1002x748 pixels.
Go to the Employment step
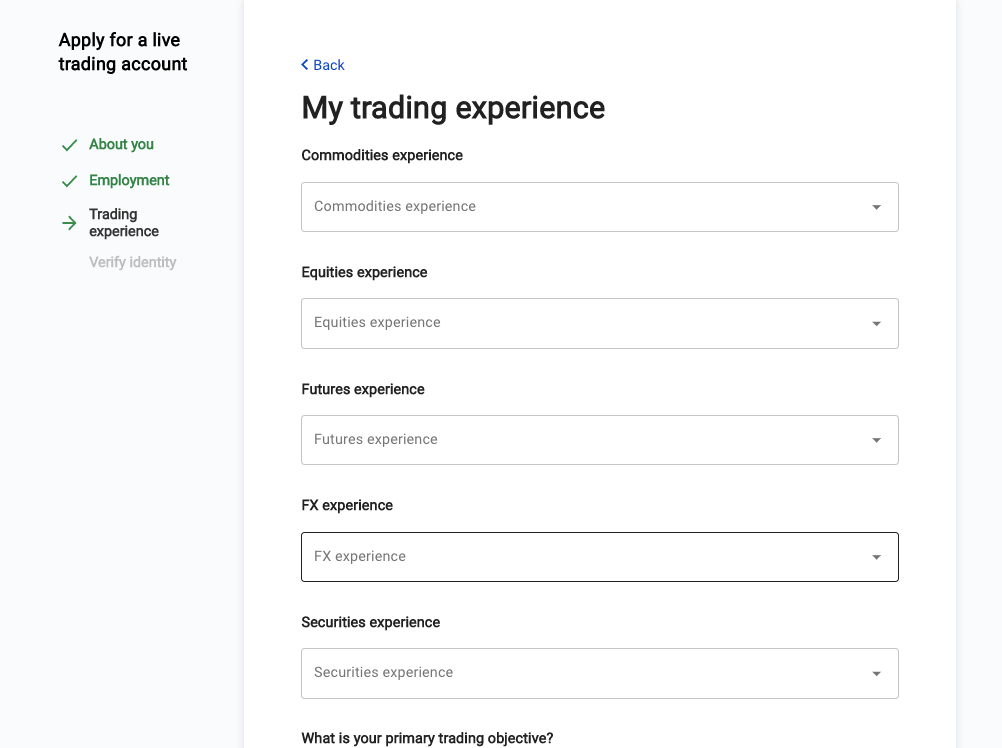(x=129, y=180)
